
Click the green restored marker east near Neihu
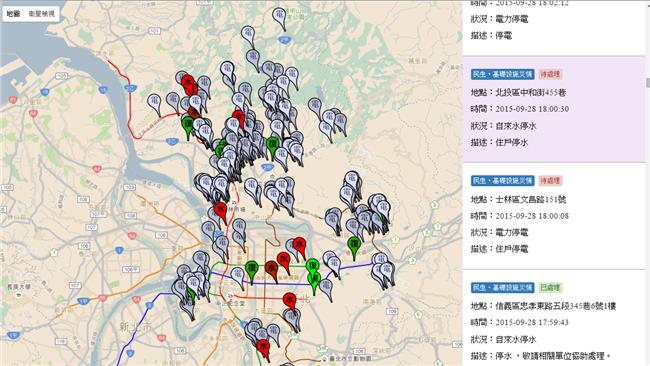(354, 246)
